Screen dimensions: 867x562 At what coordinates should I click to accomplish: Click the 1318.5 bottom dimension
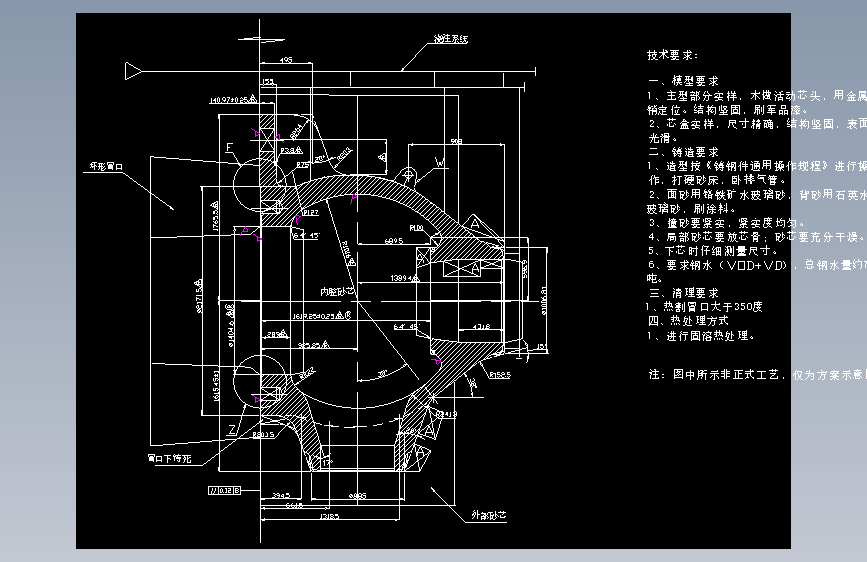[330, 517]
